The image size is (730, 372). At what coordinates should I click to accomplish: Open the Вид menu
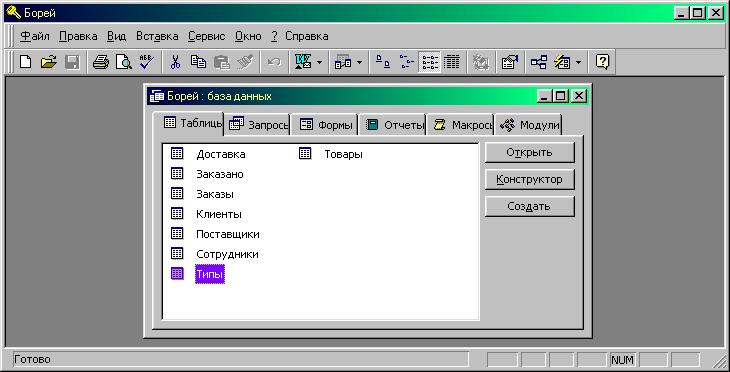pyautogui.click(x=116, y=36)
